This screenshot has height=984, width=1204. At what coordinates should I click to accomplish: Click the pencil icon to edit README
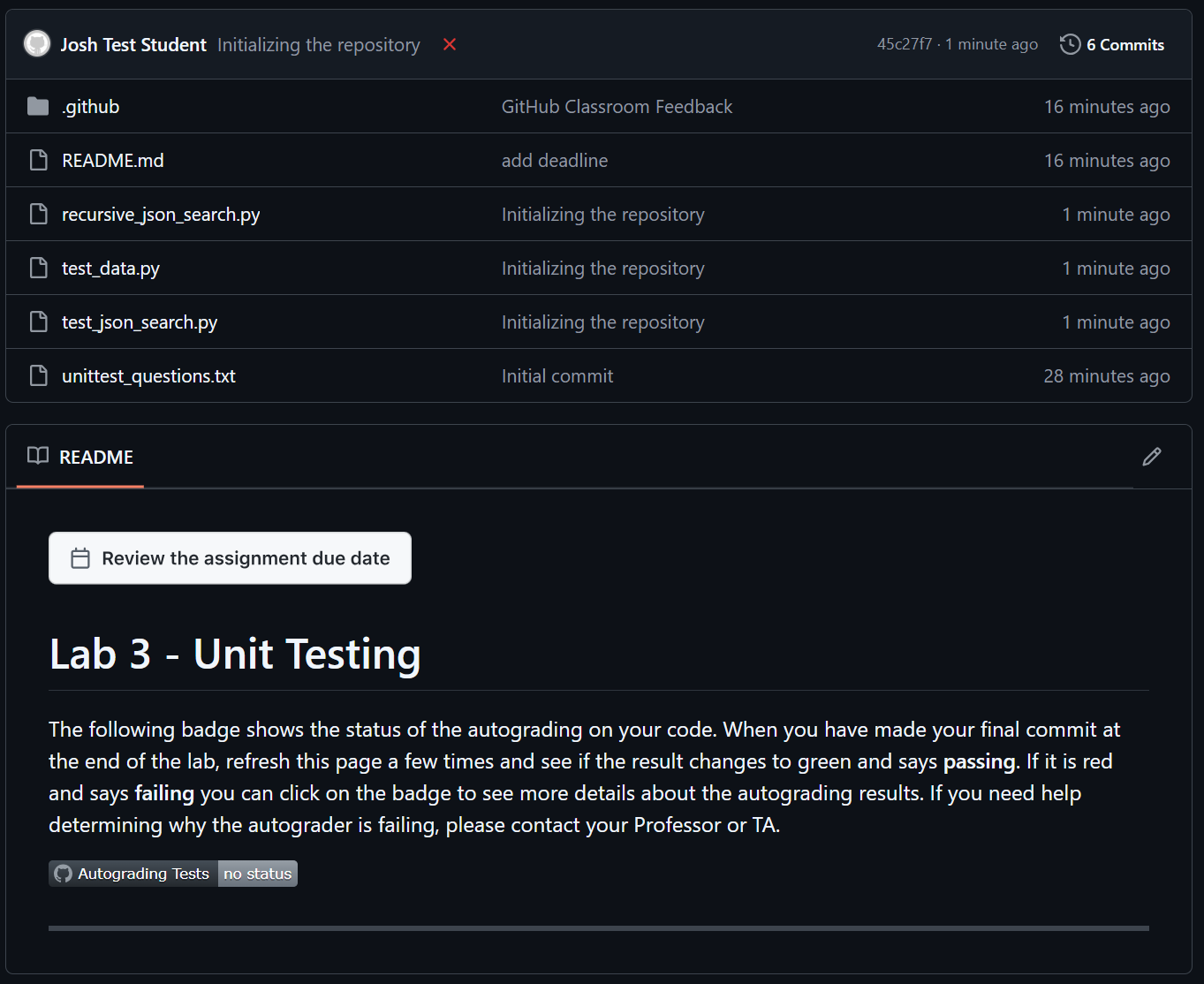click(x=1152, y=456)
